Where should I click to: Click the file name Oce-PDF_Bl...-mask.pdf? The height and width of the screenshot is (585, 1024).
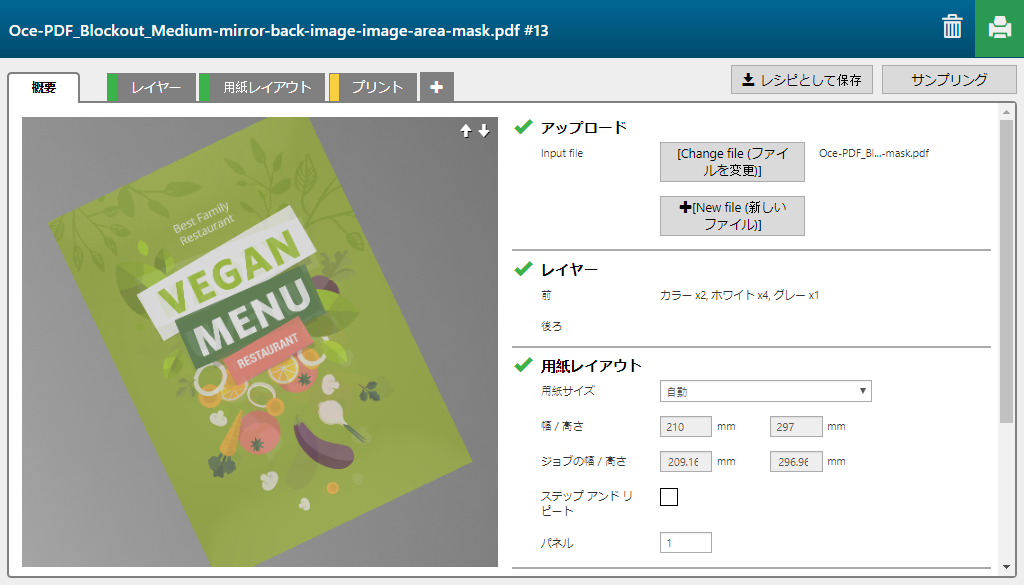(874, 153)
